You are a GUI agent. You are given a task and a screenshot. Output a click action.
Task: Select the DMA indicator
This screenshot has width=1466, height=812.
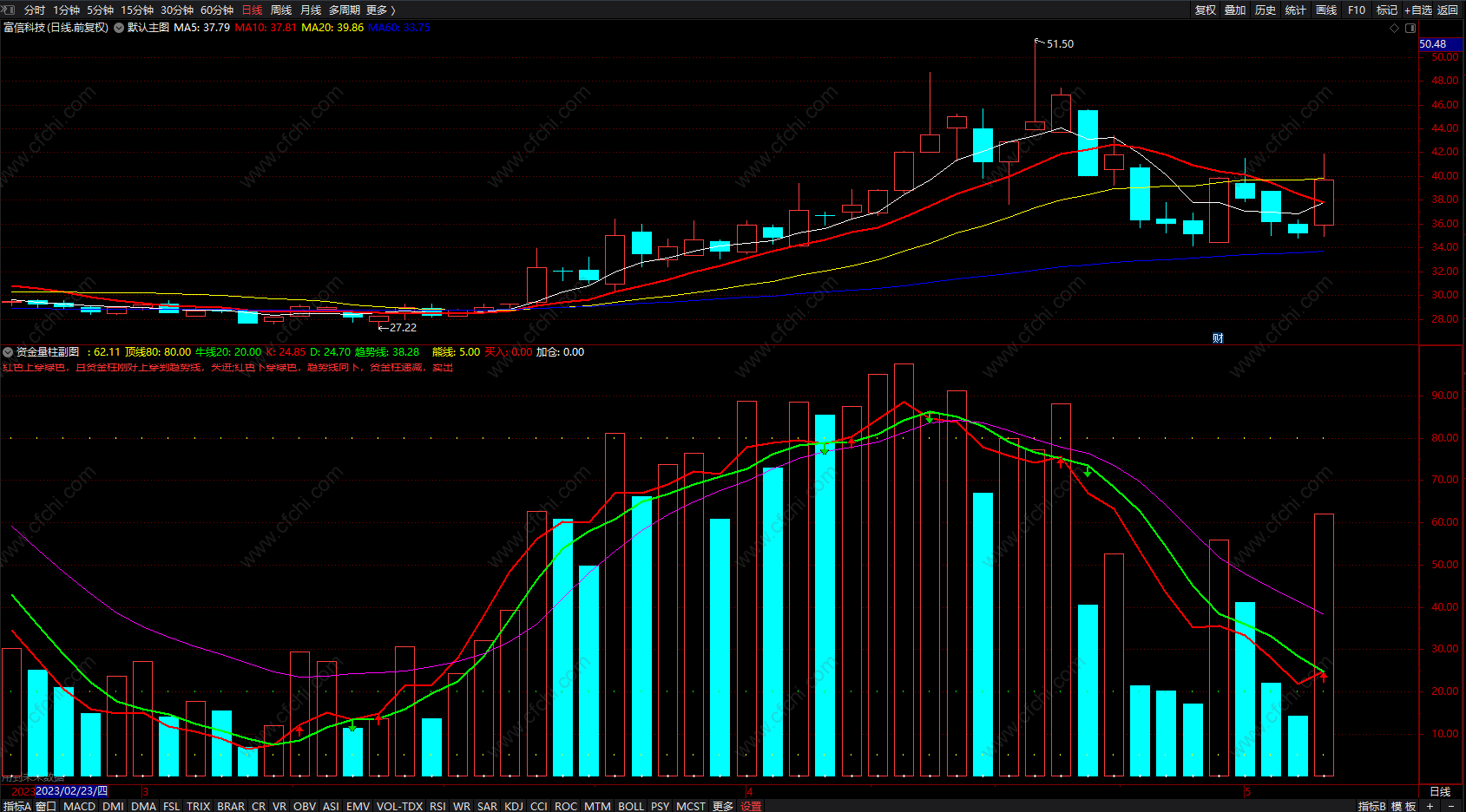coord(143,806)
